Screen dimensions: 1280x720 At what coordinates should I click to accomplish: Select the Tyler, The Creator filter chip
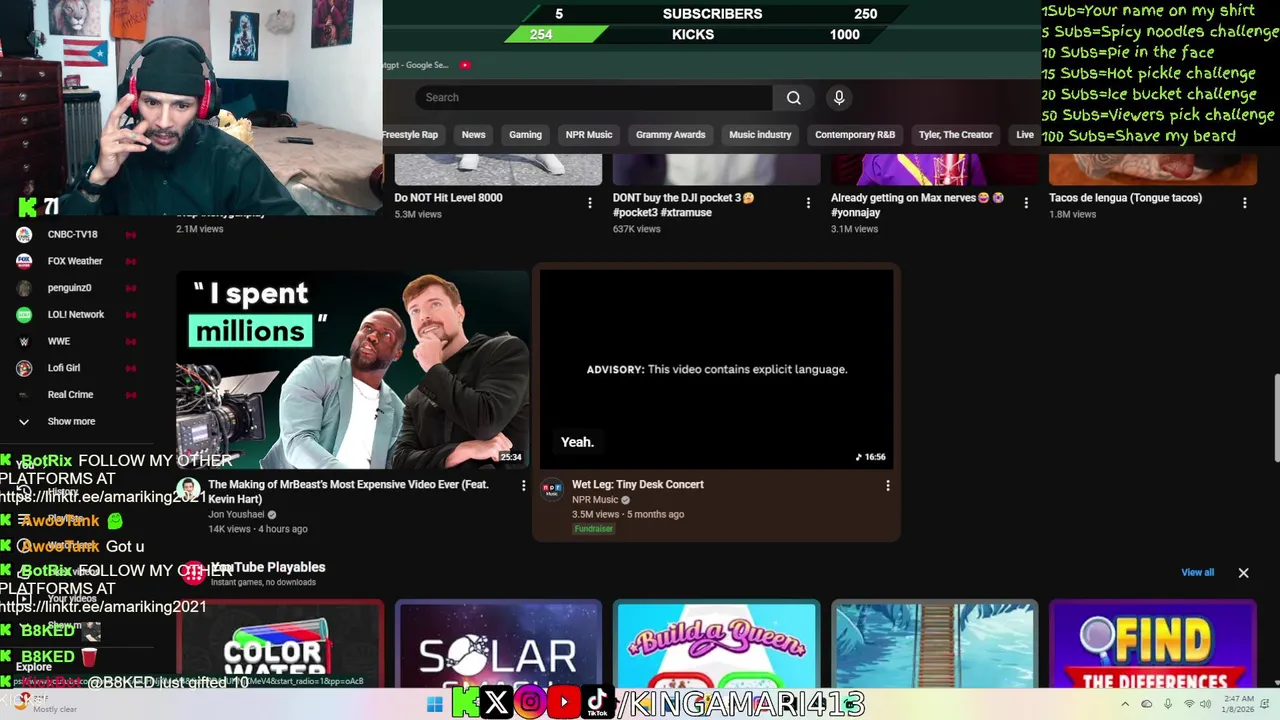tap(956, 135)
